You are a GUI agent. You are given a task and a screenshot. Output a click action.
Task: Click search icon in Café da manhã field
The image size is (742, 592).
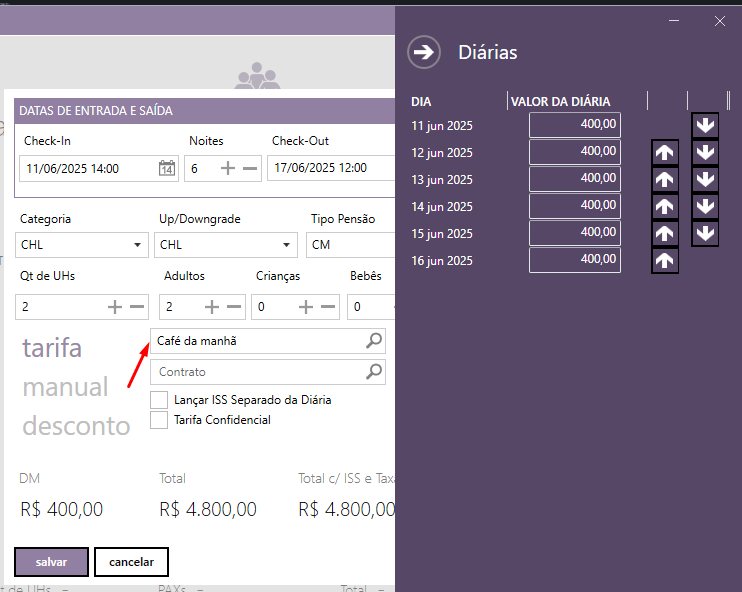373,341
